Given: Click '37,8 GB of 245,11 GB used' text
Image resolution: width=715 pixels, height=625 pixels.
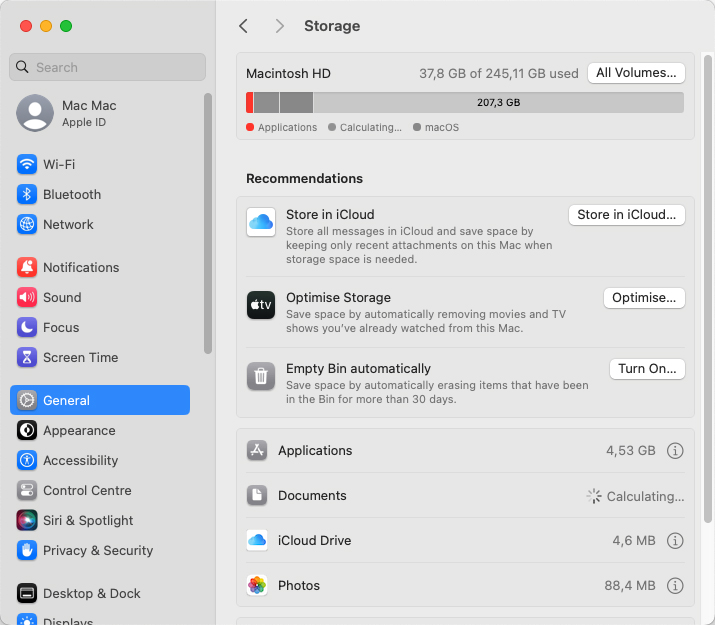Looking at the screenshot, I should click(x=499, y=73).
